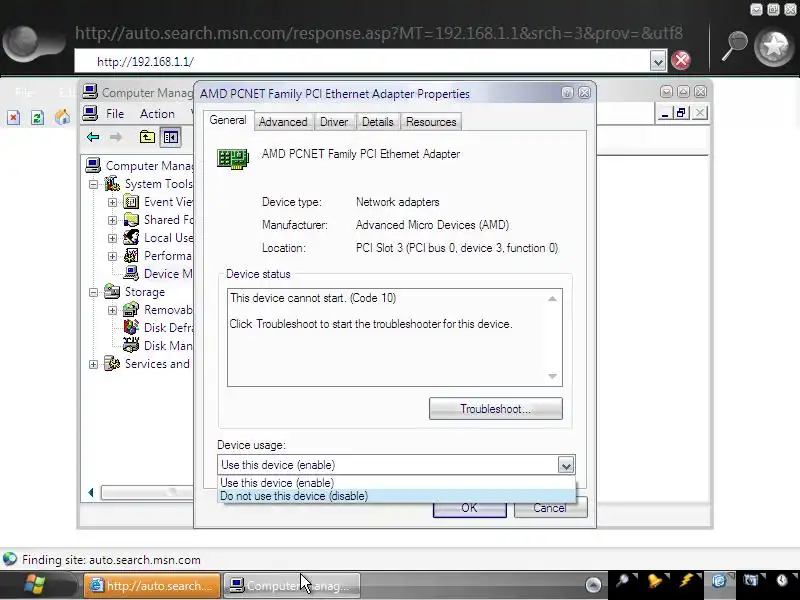Choose "Do not use this device (disable)"
The width and height of the screenshot is (800, 600).
click(x=396, y=496)
